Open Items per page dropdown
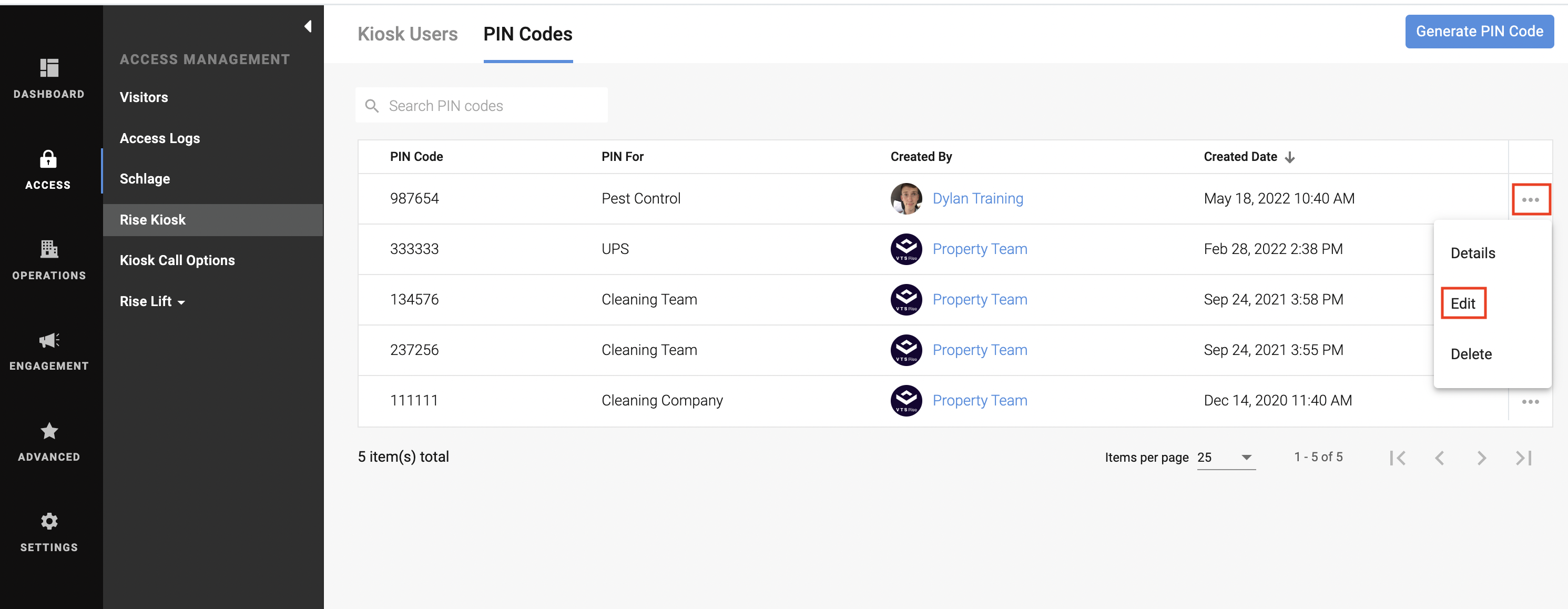This screenshot has height=609, width=1568. pos(1225,458)
